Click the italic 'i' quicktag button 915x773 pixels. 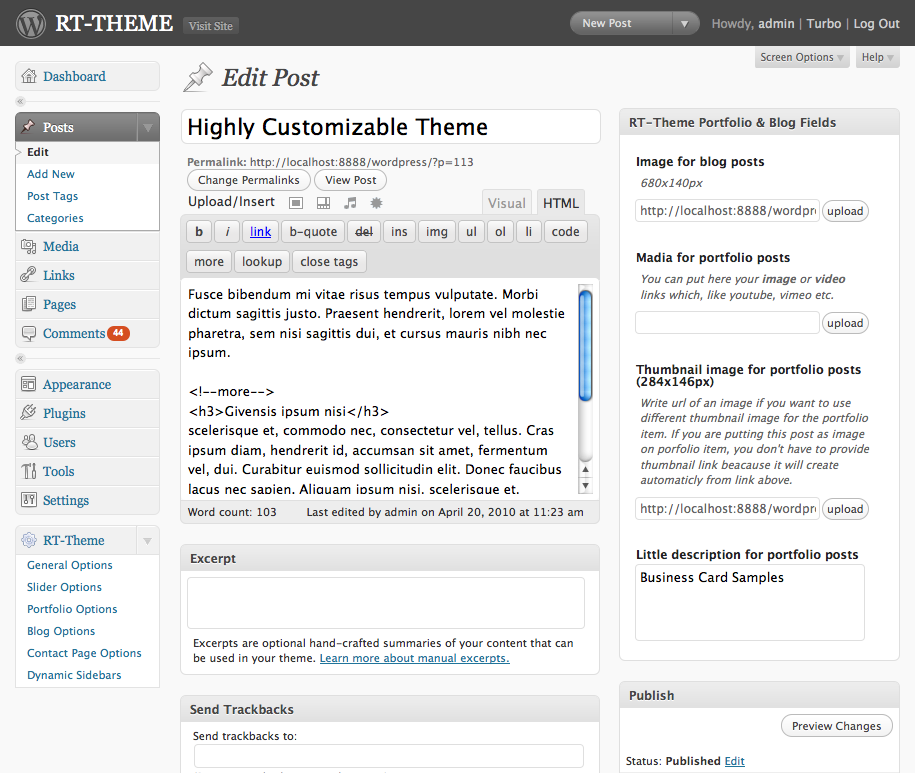pos(228,232)
